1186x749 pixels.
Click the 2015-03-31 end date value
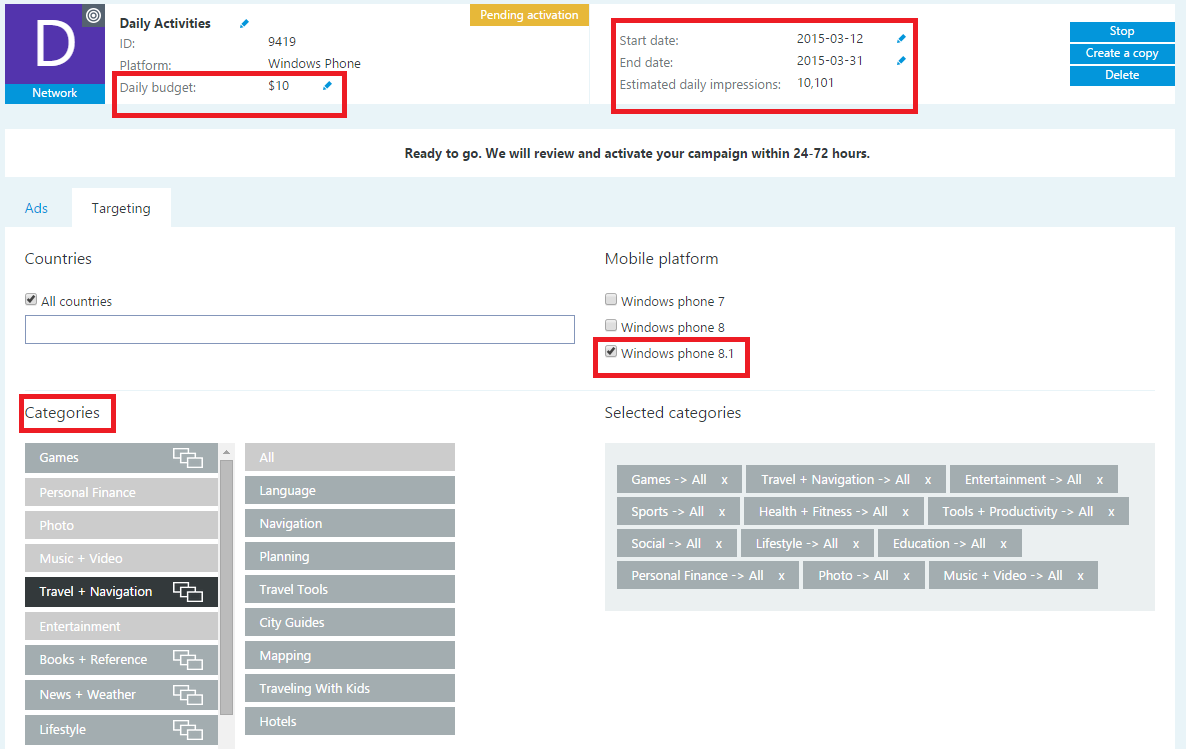click(830, 61)
